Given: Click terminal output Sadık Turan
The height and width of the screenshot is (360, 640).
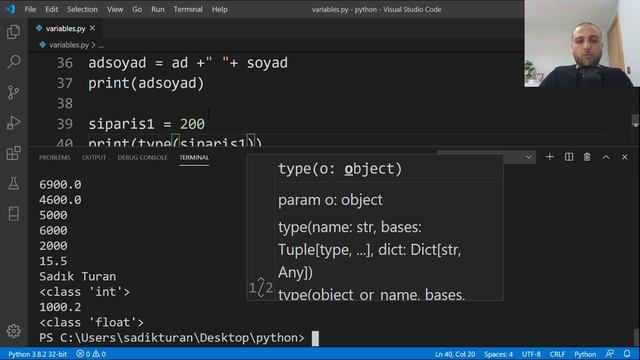Looking at the screenshot, I should point(78,276).
